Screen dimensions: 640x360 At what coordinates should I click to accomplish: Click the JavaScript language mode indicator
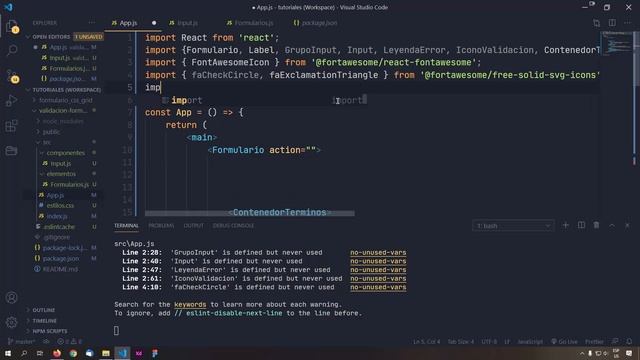(530, 342)
